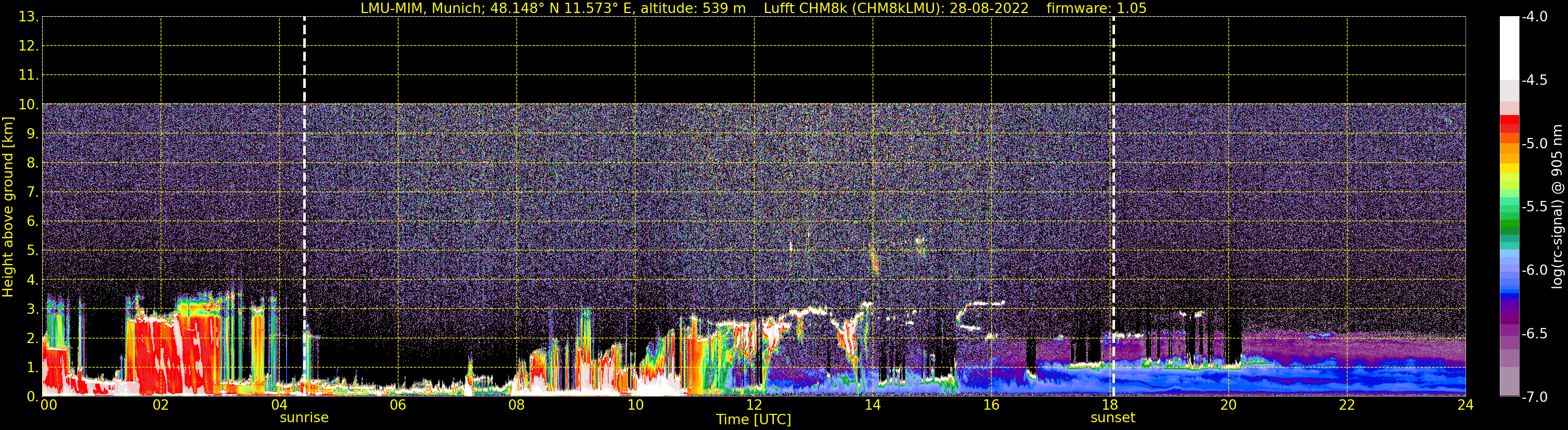Click the yellow segment of the colorbar
Viewport: 1568px width, 430px height.
point(1509,168)
